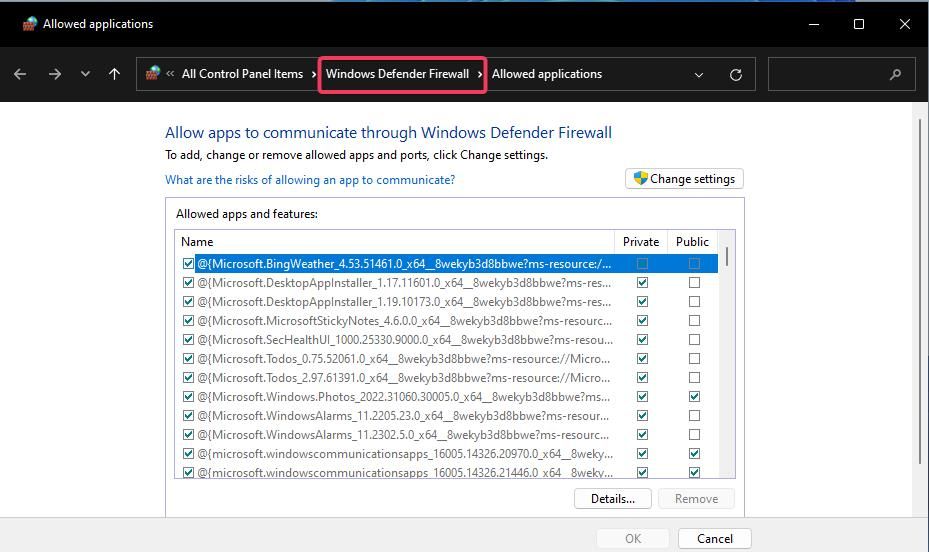Expand the address bar history dropdown
Viewport: 929px width, 552px height.
[699, 74]
